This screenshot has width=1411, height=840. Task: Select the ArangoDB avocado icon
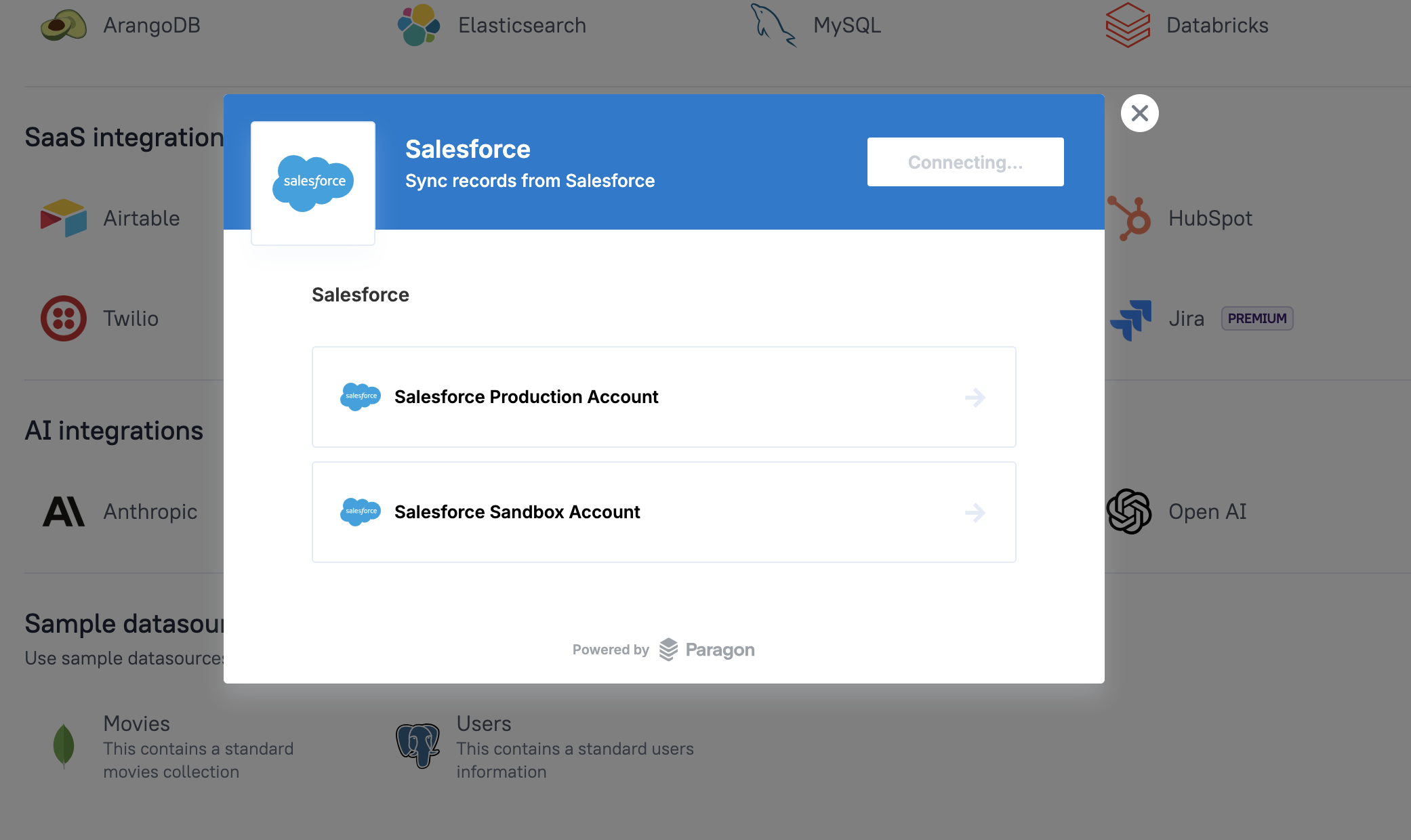tap(63, 25)
